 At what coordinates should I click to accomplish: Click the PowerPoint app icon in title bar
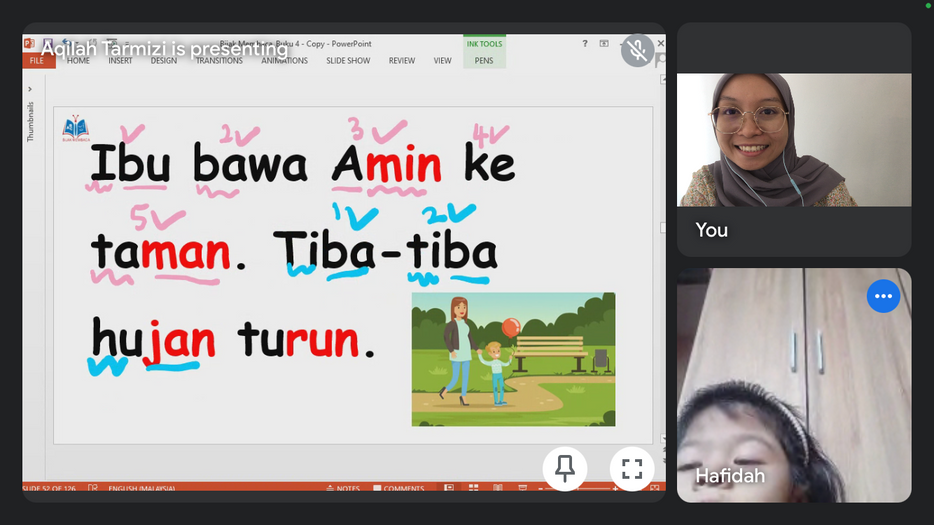[29, 44]
